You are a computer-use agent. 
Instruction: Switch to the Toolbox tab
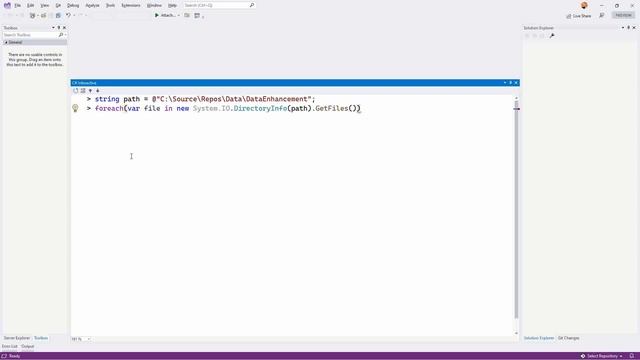coord(41,338)
